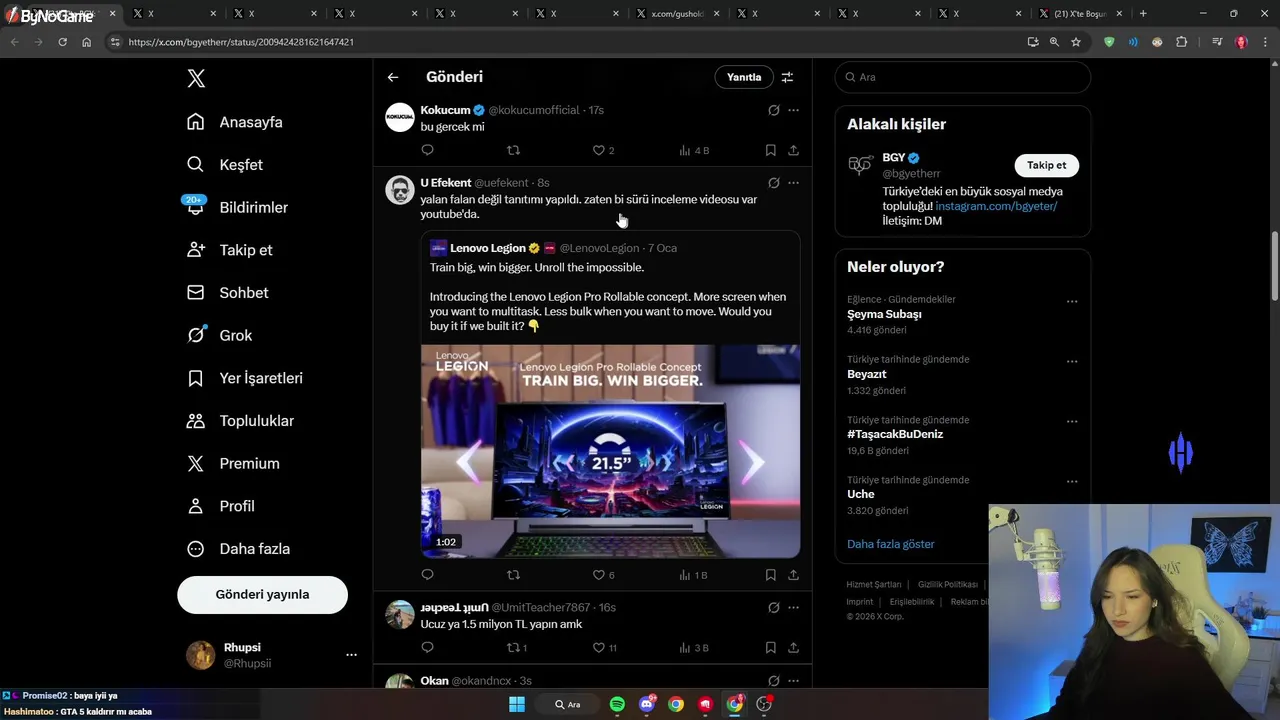This screenshot has height=720, width=1280.
Task: Open Grok icon on Kokucum's post
Action: pyautogui.click(x=773, y=110)
